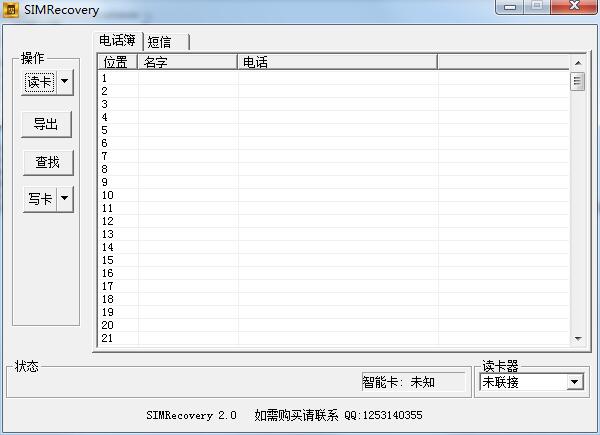This screenshot has width=600, height=435.
Task: Select phonebook row 17
Action: click(334, 287)
